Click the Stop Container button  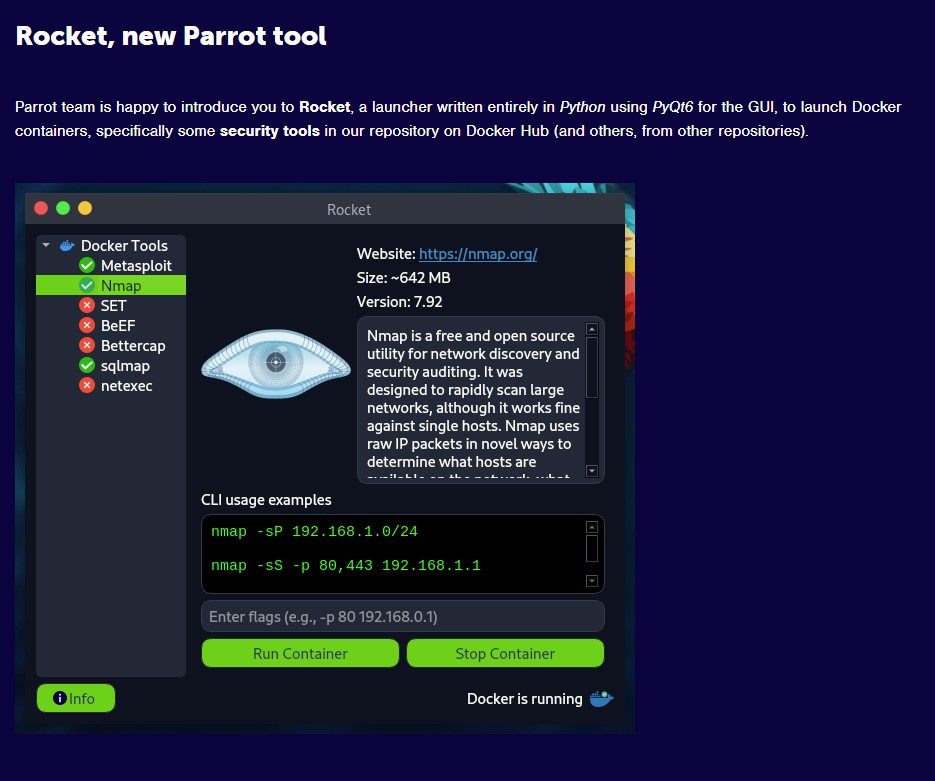[x=505, y=653]
